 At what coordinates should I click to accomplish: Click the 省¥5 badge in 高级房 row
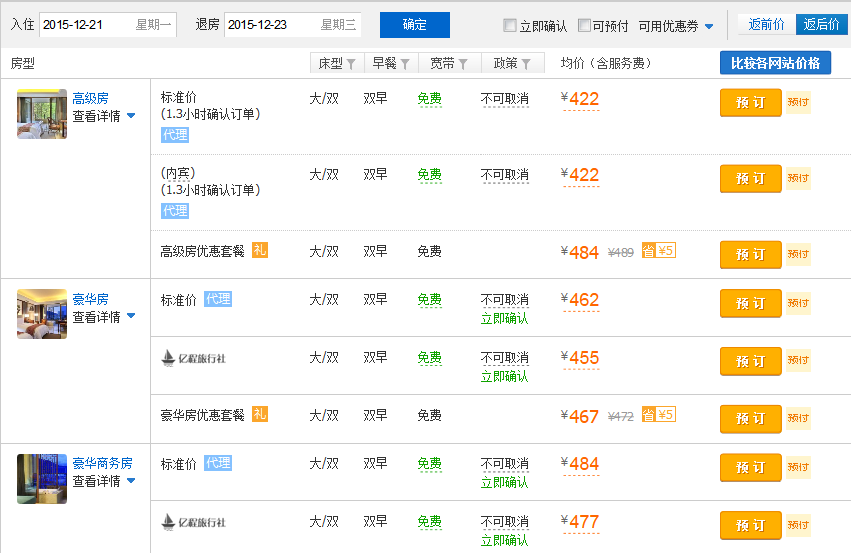click(x=659, y=251)
